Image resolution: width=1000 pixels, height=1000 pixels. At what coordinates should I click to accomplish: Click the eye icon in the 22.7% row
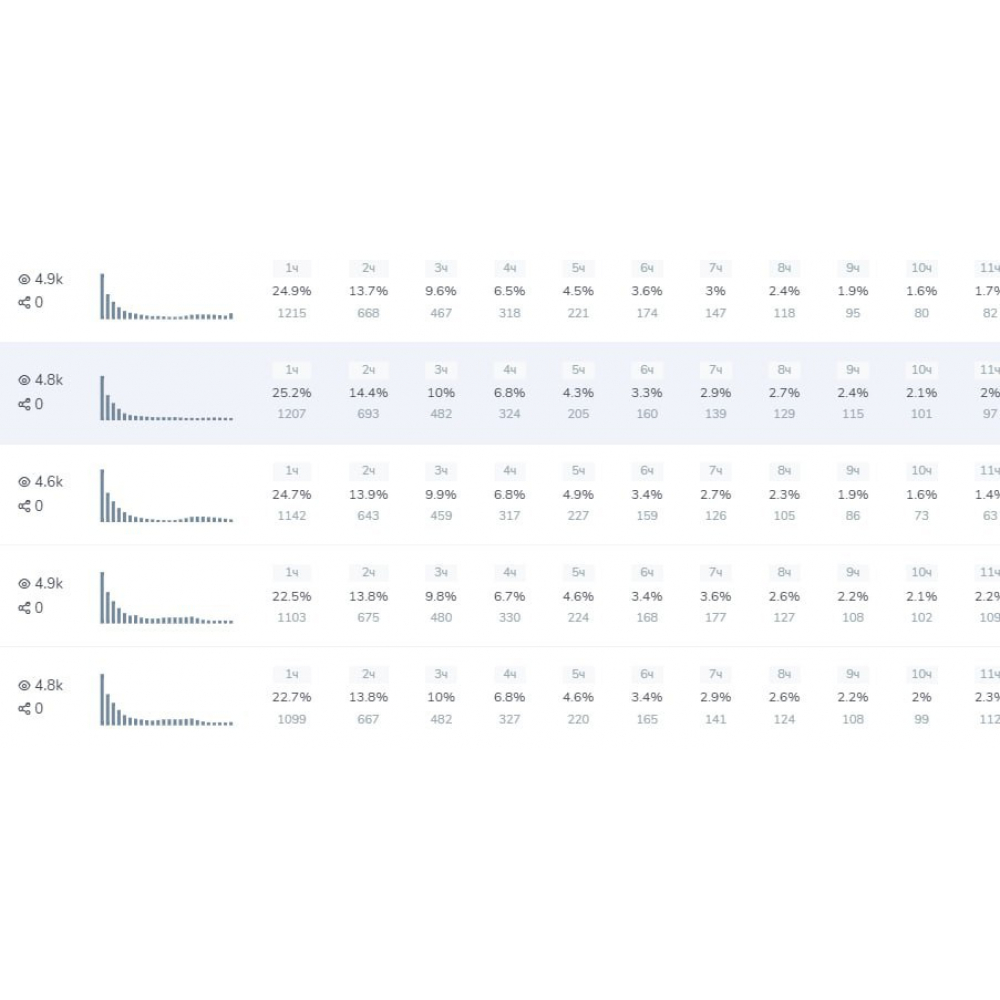click(24, 686)
